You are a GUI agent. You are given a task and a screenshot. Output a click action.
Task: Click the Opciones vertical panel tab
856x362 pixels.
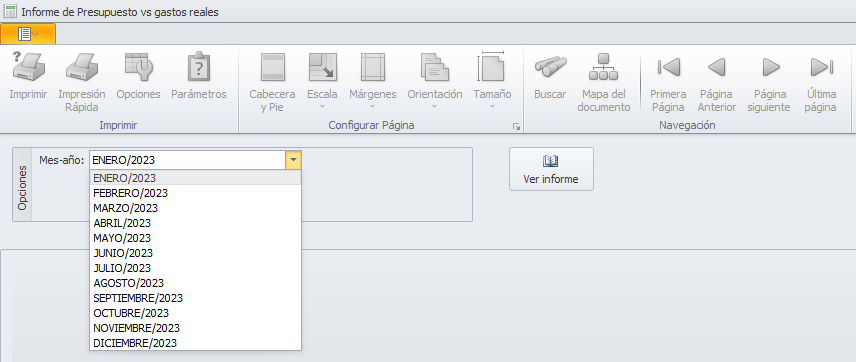(22, 185)
